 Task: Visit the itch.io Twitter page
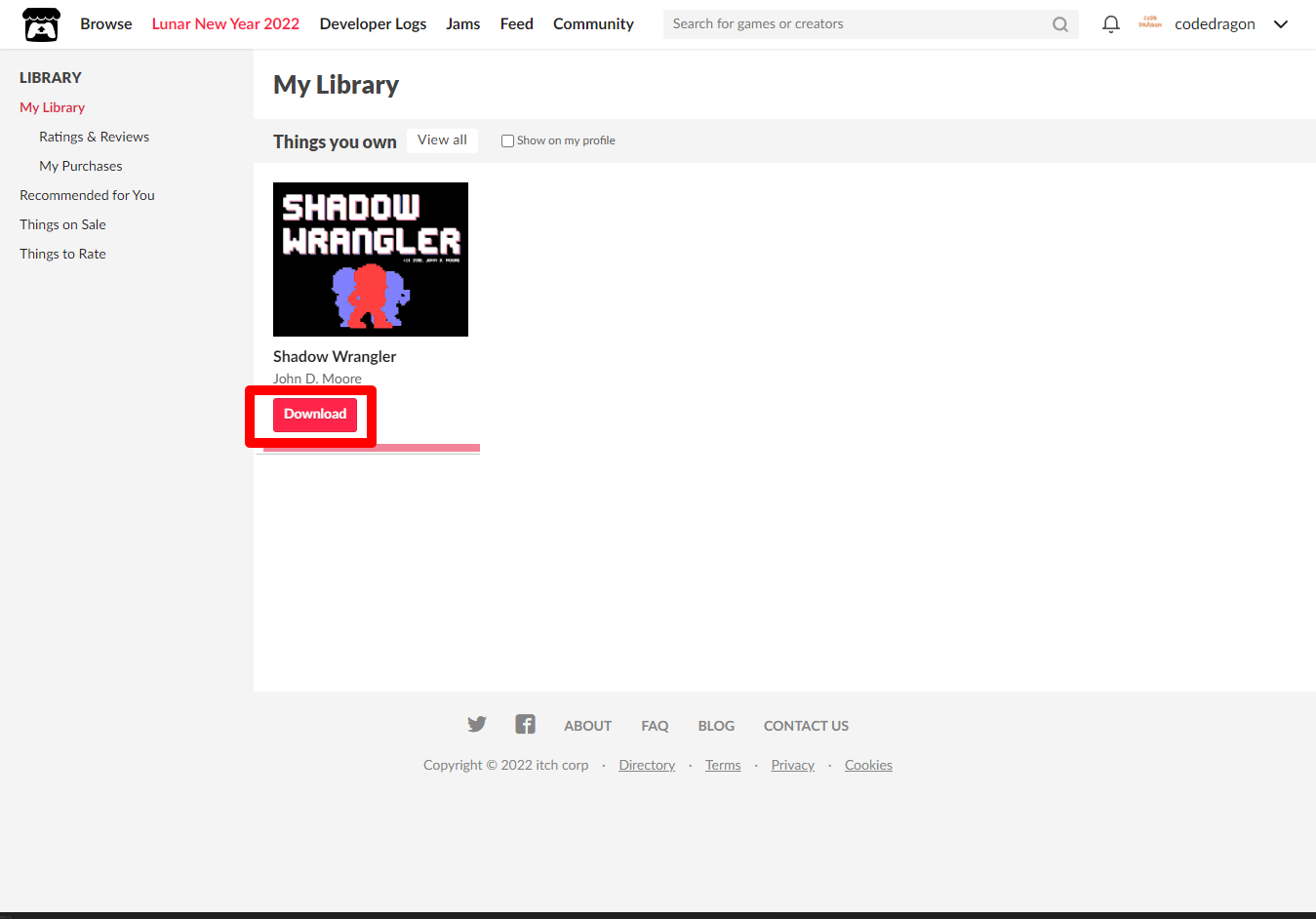tap(476, 724)
